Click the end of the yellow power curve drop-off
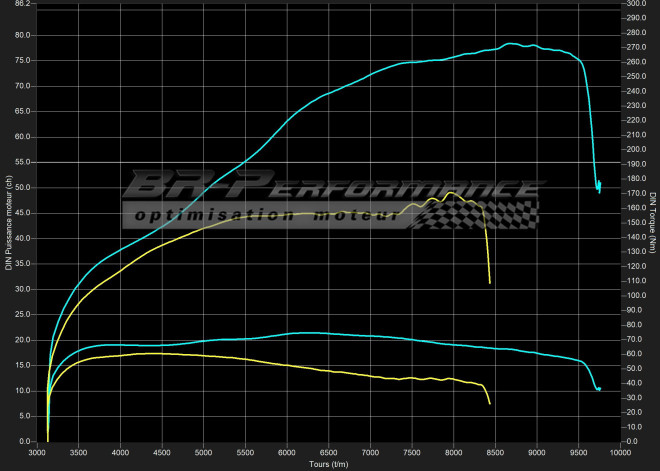Image resolution: width=660 pixels, height=471 pixels. (x=490, y=283)
